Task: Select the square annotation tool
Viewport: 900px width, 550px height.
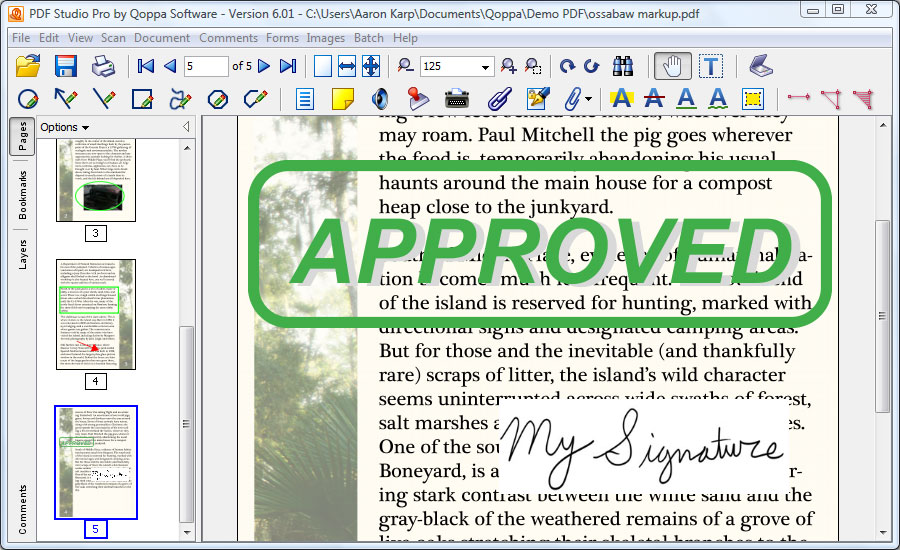Action: 142,99
